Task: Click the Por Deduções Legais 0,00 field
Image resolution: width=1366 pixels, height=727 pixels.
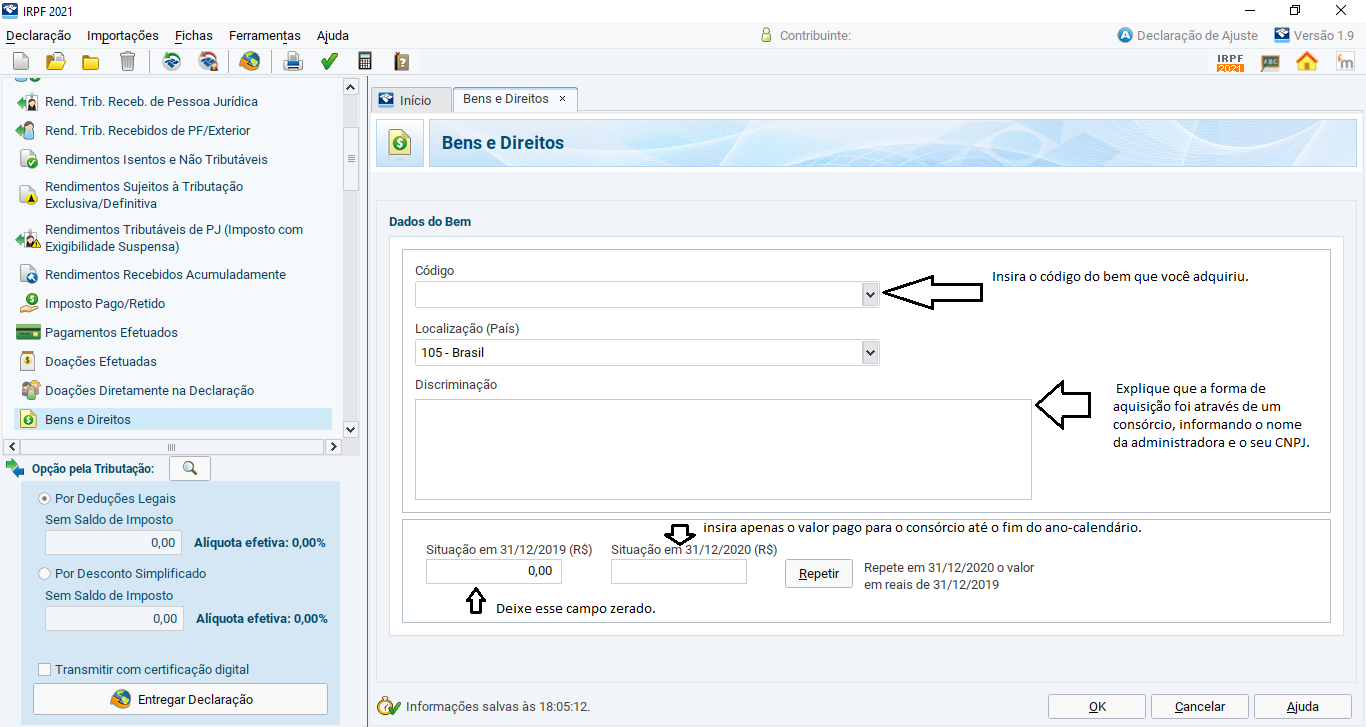Action: click(114, 543)
